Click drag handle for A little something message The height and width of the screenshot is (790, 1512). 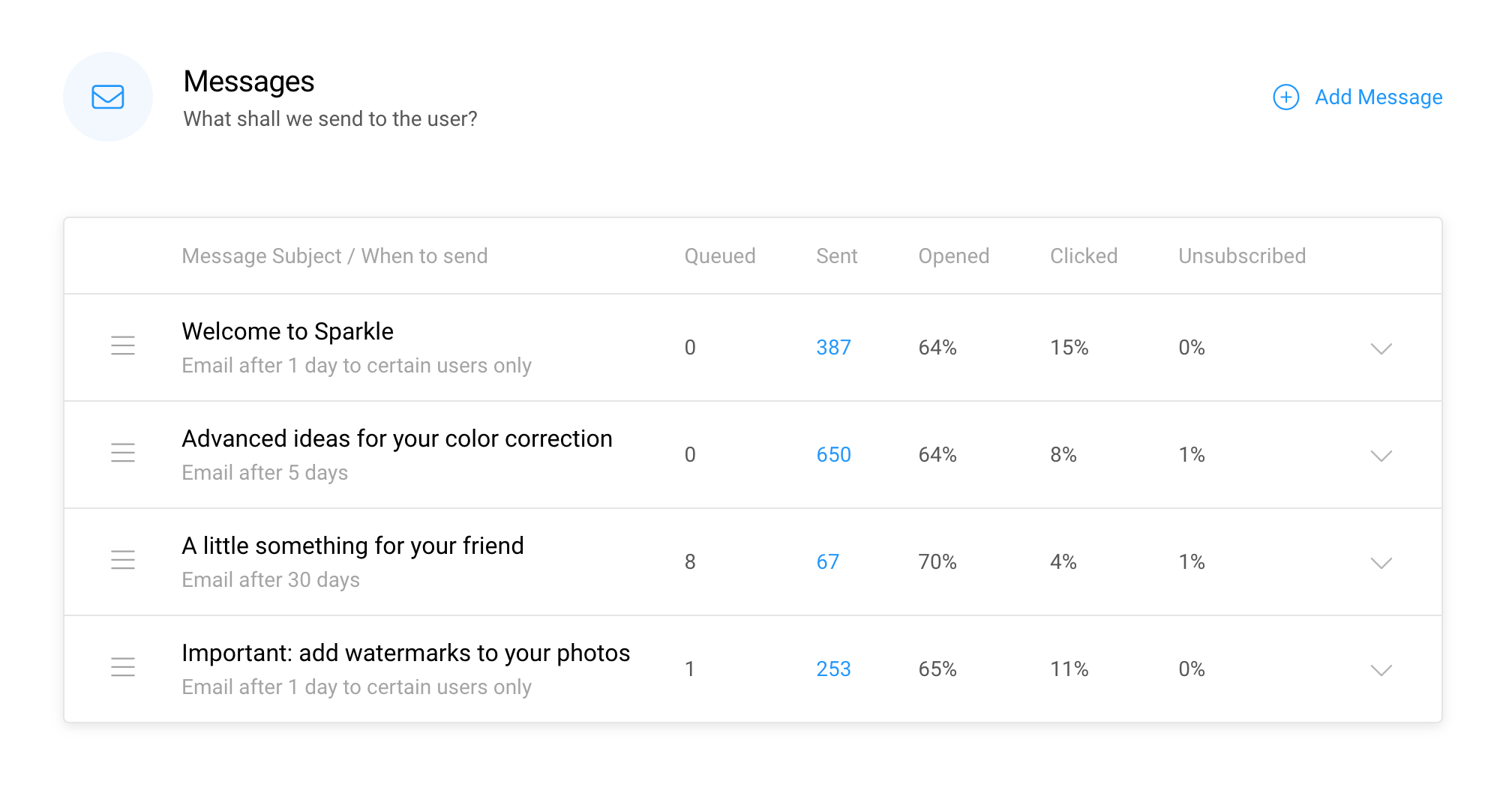123,560
